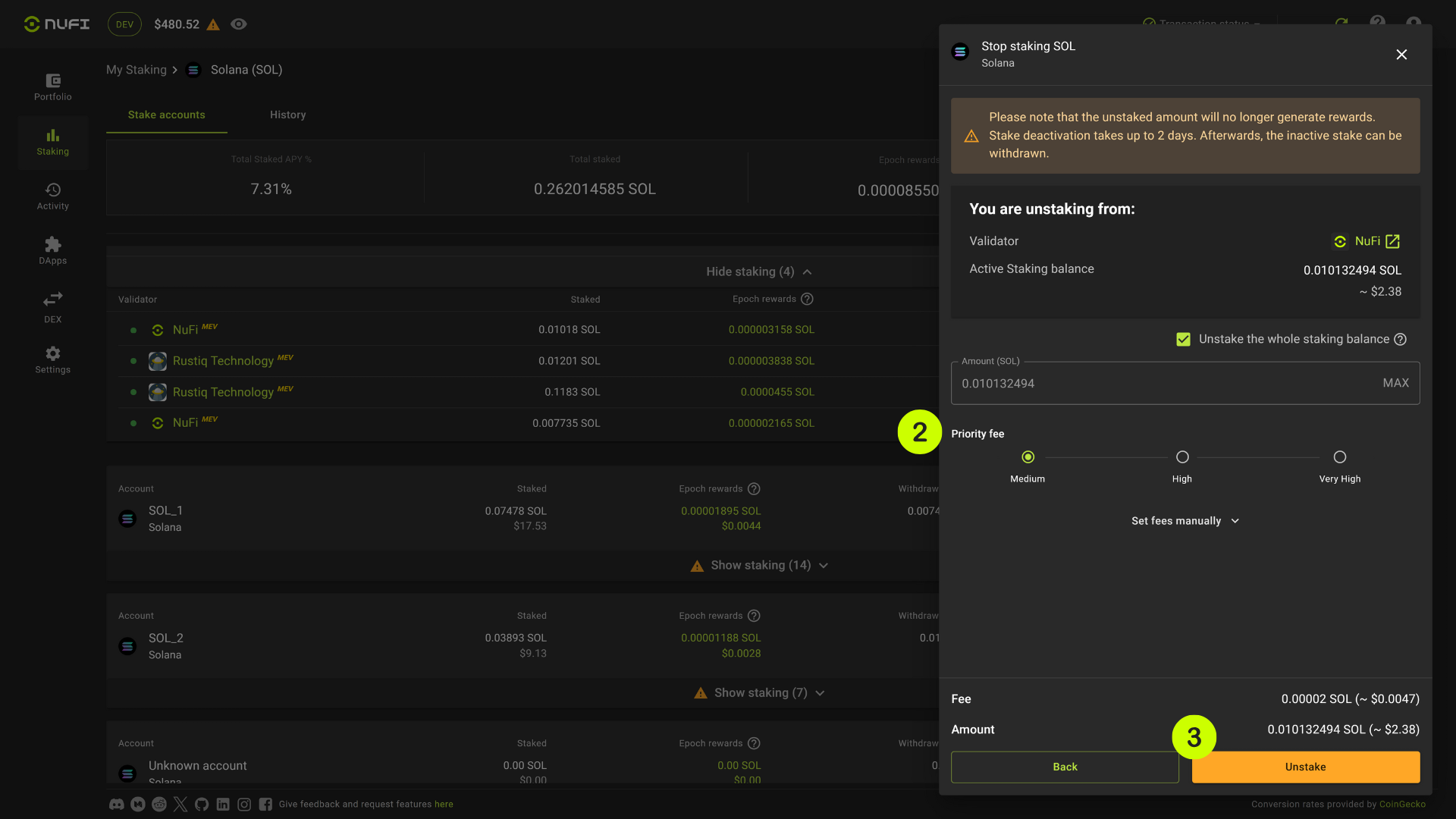This screenshot has height=819, width=1456.
Task: Open the NuFi validator external link
Action: [1393, 241]
